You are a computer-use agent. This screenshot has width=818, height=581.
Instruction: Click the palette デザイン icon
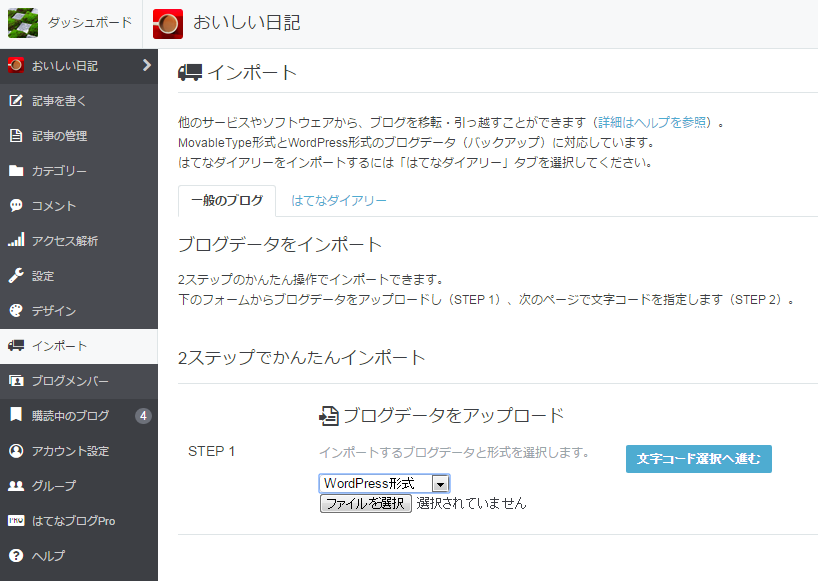tap(16, 310)
